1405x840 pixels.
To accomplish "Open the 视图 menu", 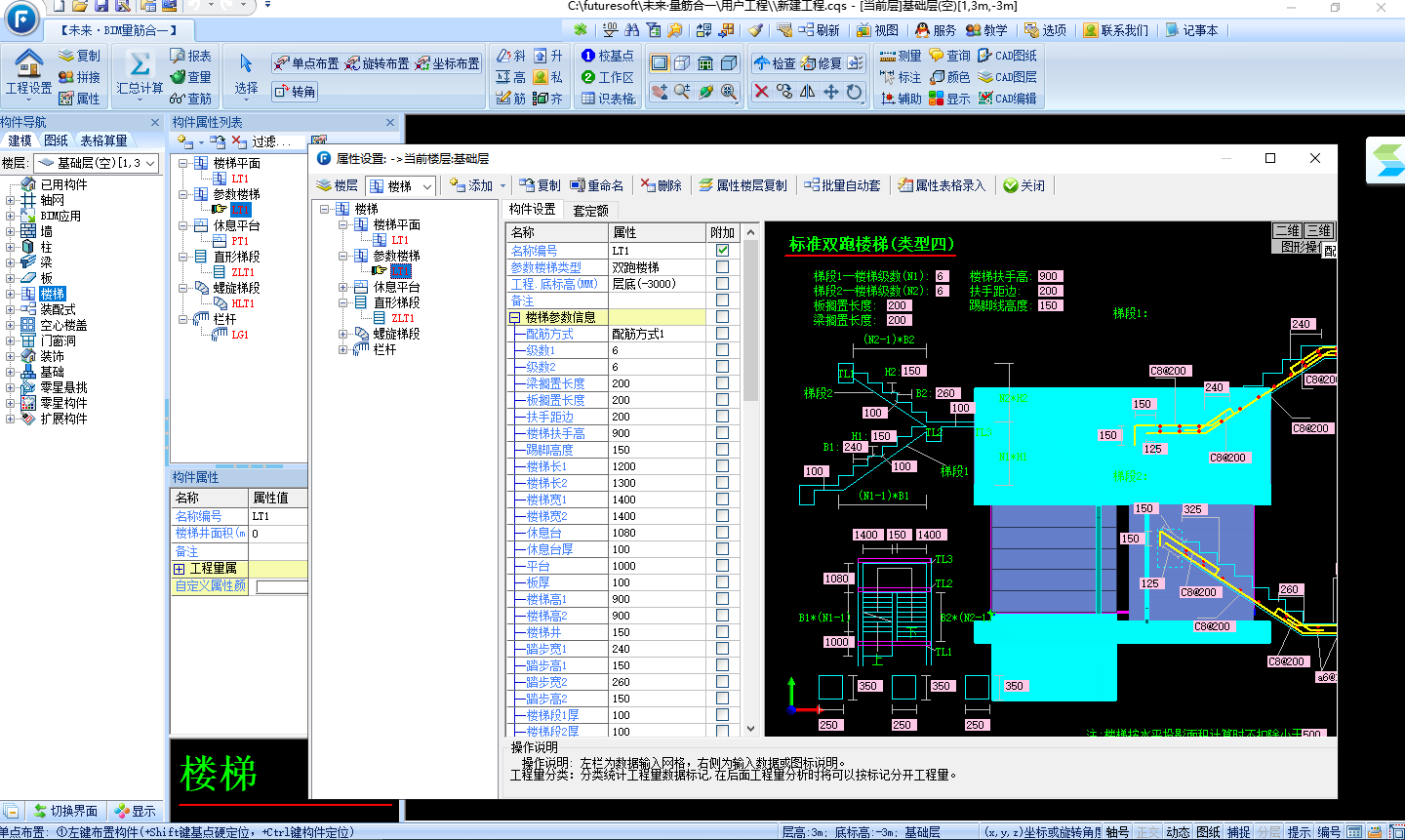I will 877,30.
